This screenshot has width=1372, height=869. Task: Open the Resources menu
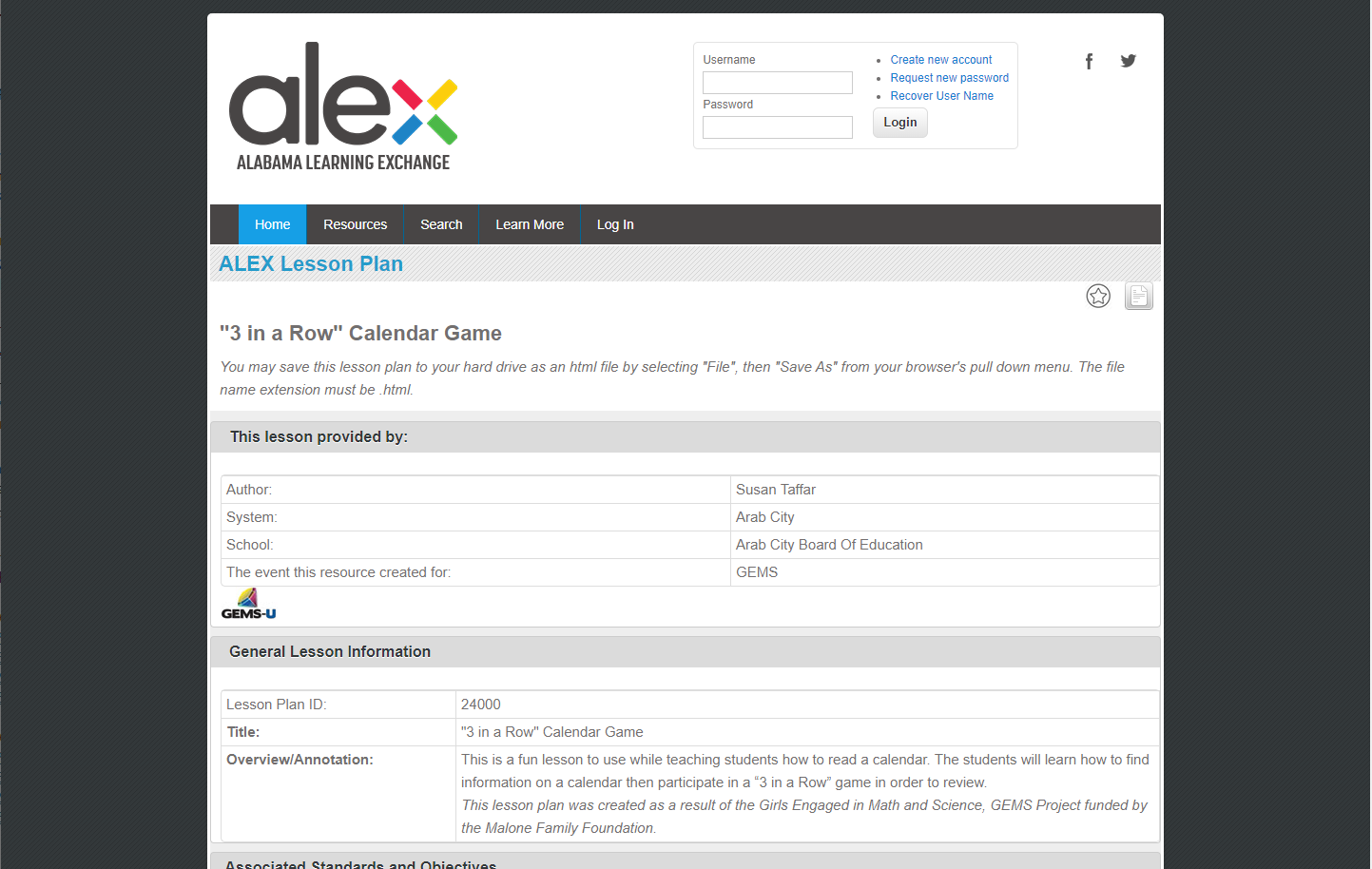[x=355, y=225]
